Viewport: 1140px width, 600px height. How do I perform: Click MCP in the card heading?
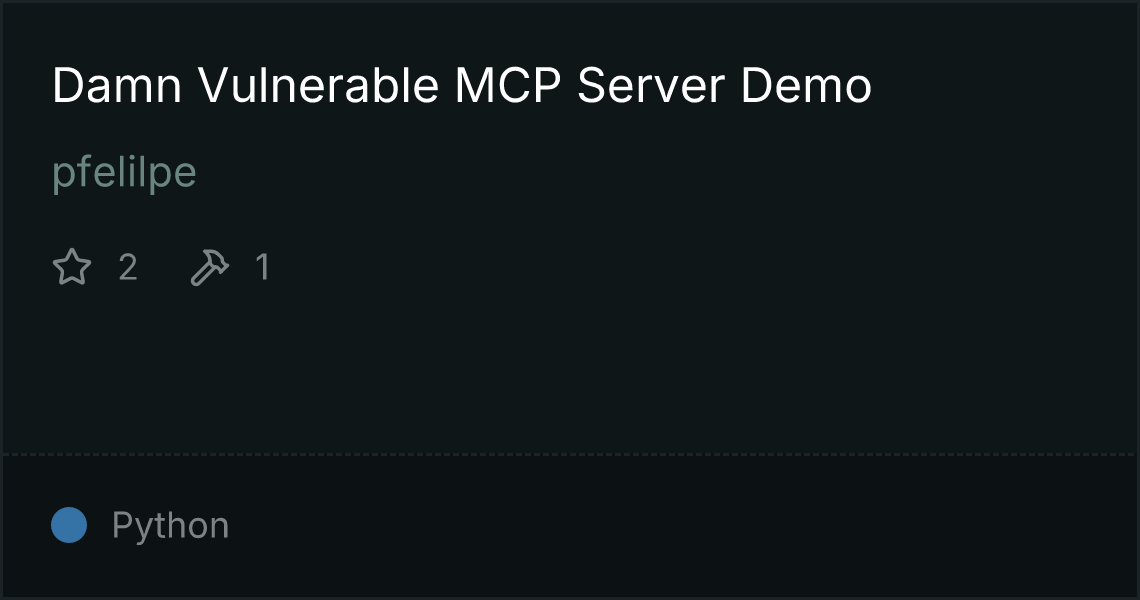[x=507, y=86]
